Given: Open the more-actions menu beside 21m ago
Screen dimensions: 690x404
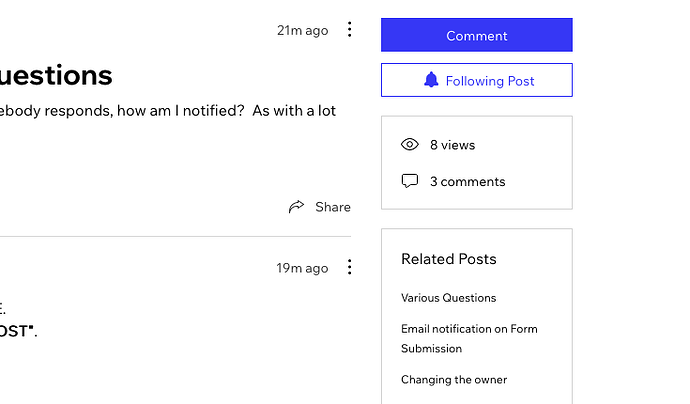Looking at the screenshot, I should [x=349, y=30].
